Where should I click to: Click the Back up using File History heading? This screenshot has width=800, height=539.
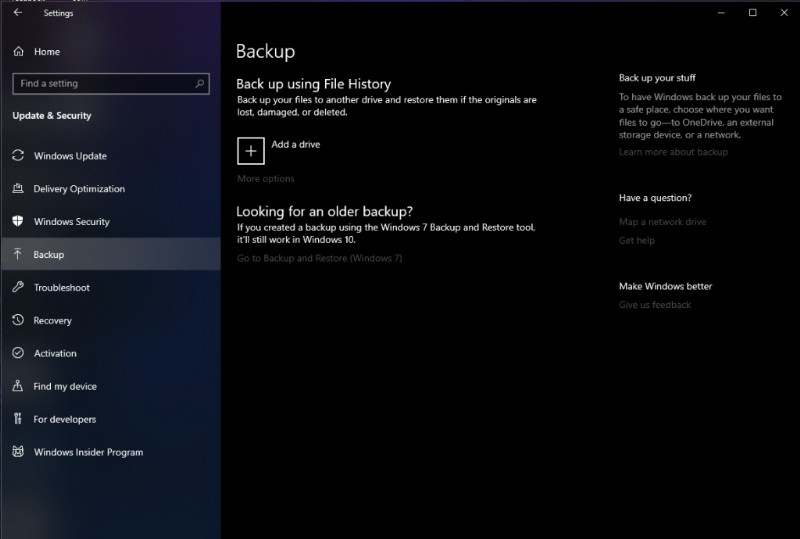tap(313, 84)
